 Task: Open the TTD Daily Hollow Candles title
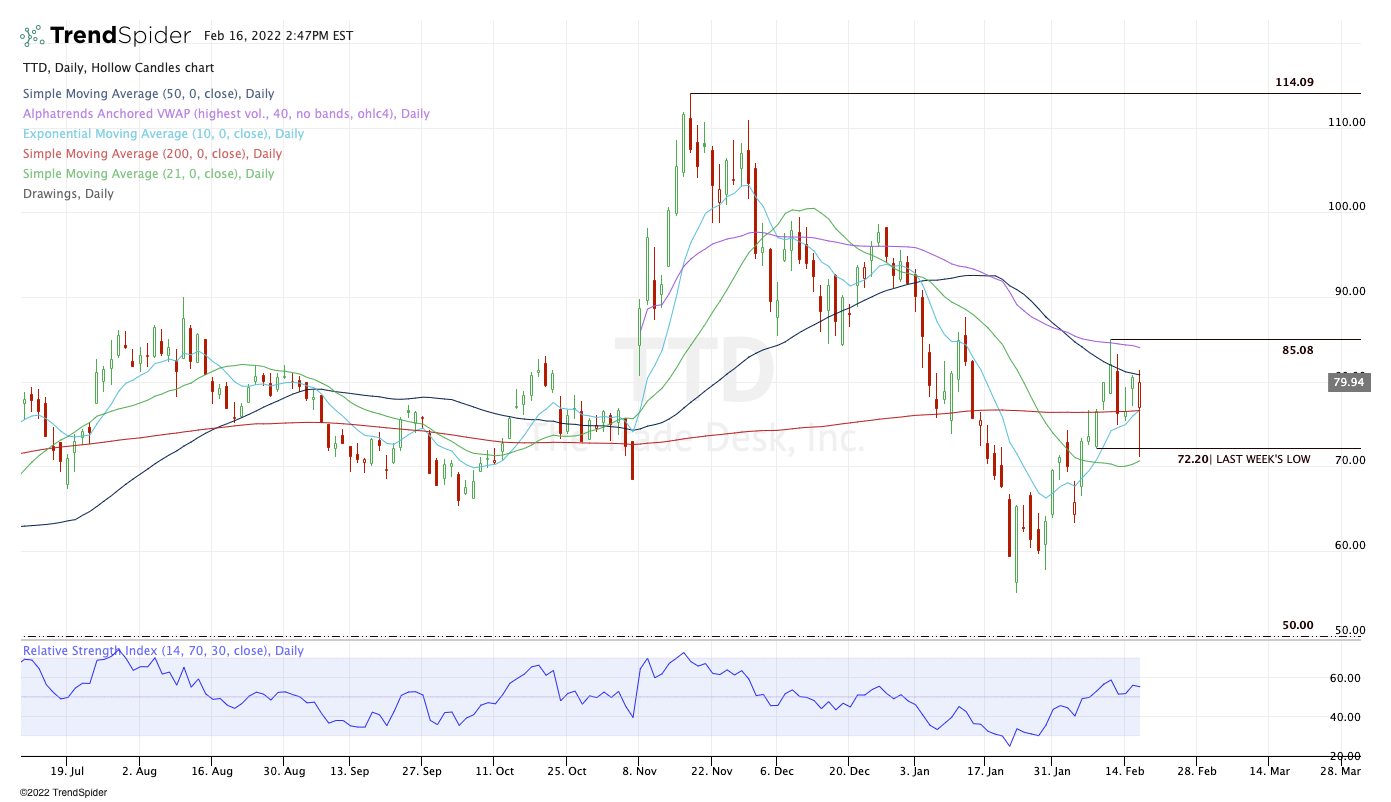[x=118, y=68]
